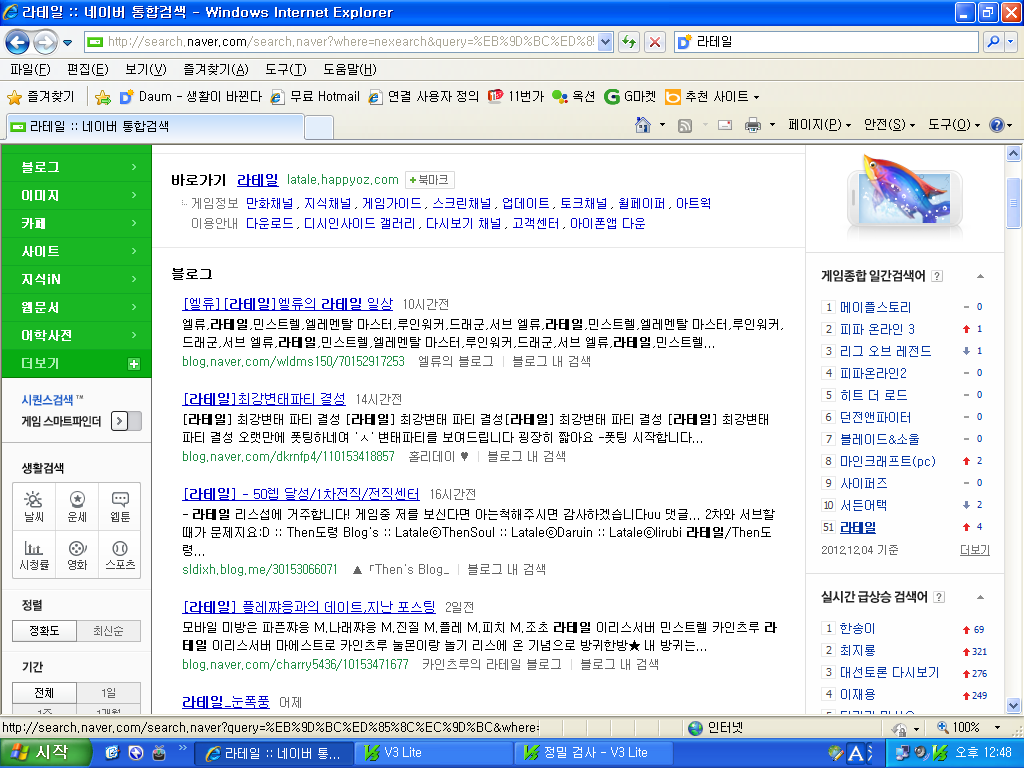This screenshot has width=1024, height=768.
Task: Expand the 안전(S) command bar menu
Action: [889, 125]
